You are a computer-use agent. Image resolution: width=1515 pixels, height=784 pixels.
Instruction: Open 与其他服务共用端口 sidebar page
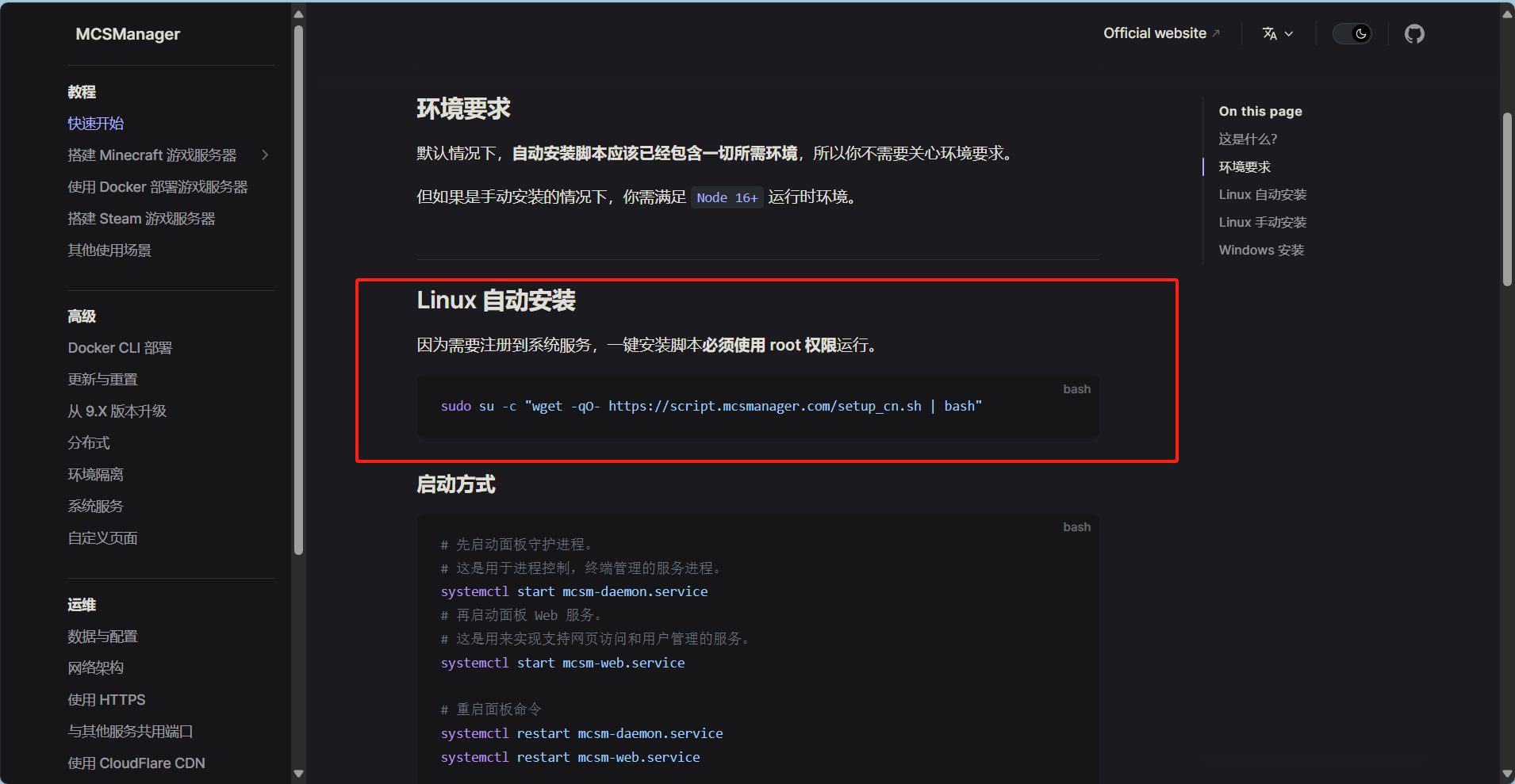(x=131, y=732)
